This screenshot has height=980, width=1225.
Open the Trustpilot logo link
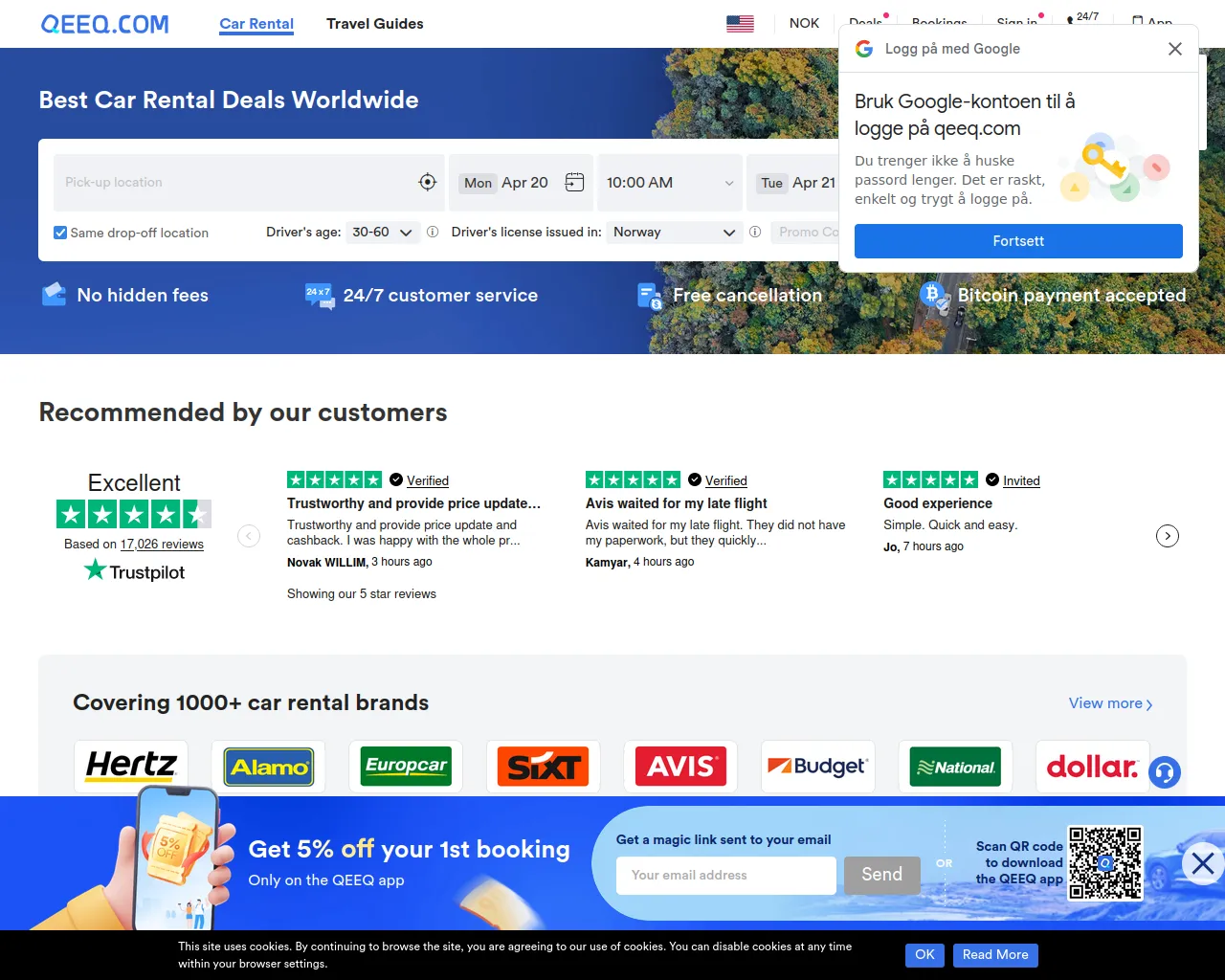point(134,571)
